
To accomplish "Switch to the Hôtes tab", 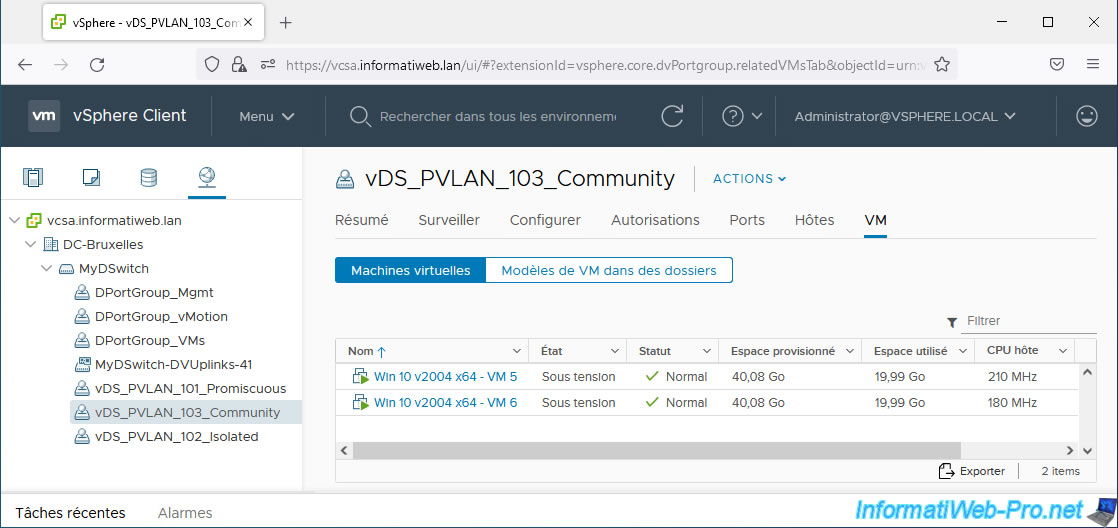I will 814,220.
